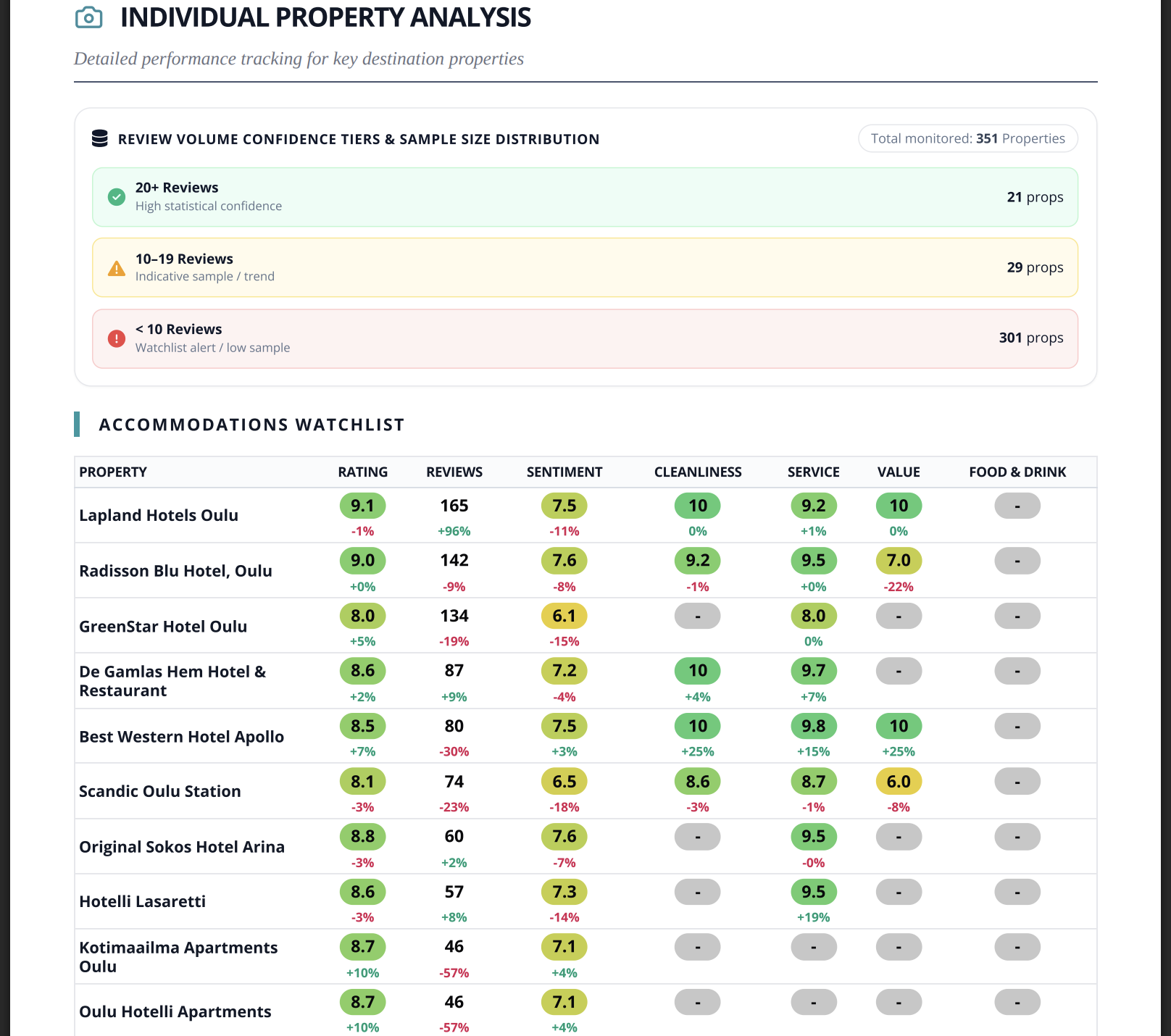Click Scandic Oulu Station 6.0 value badge
The image size is (1171, 1036).
tap(899, 782)
